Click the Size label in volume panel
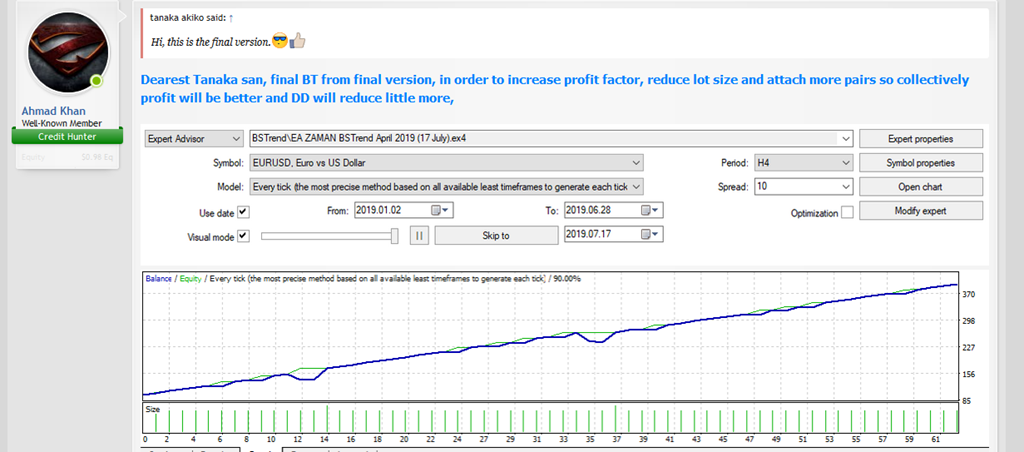The image size is (1024, 452). point(152,410)
